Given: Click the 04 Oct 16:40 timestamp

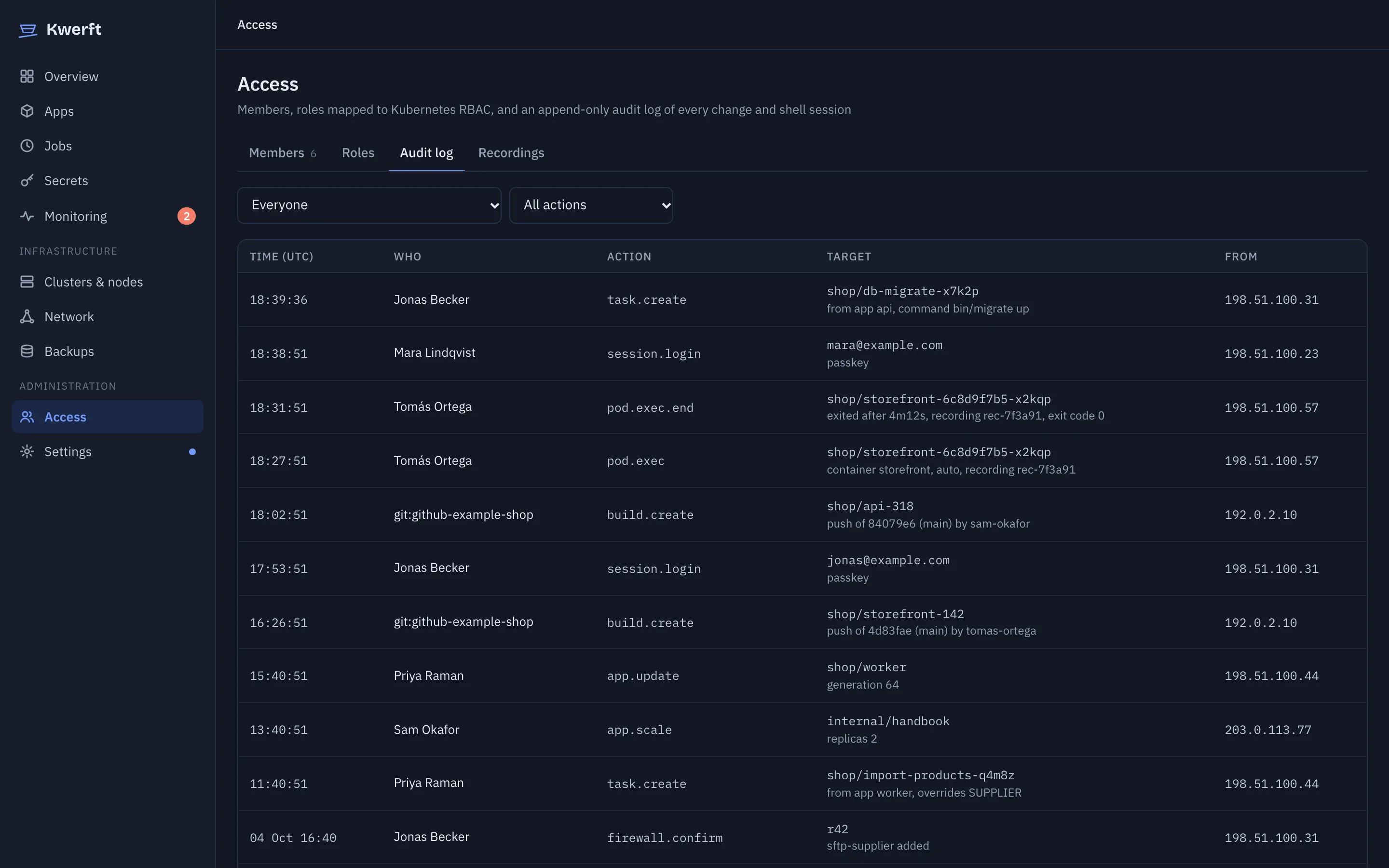Looking at the screenshot, I should pos(293,838).
